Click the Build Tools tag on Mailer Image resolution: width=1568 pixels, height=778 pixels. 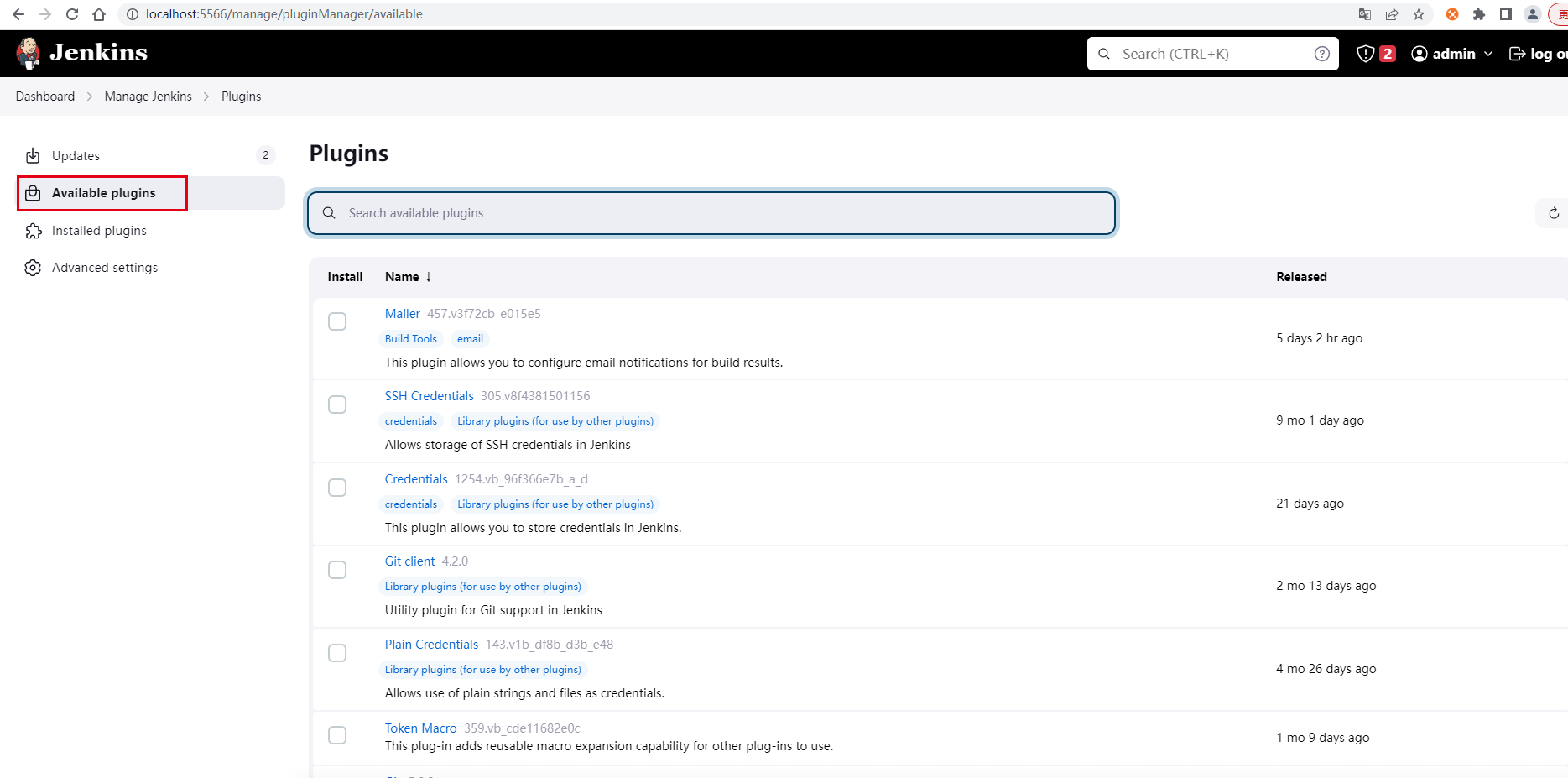(411, 339)
